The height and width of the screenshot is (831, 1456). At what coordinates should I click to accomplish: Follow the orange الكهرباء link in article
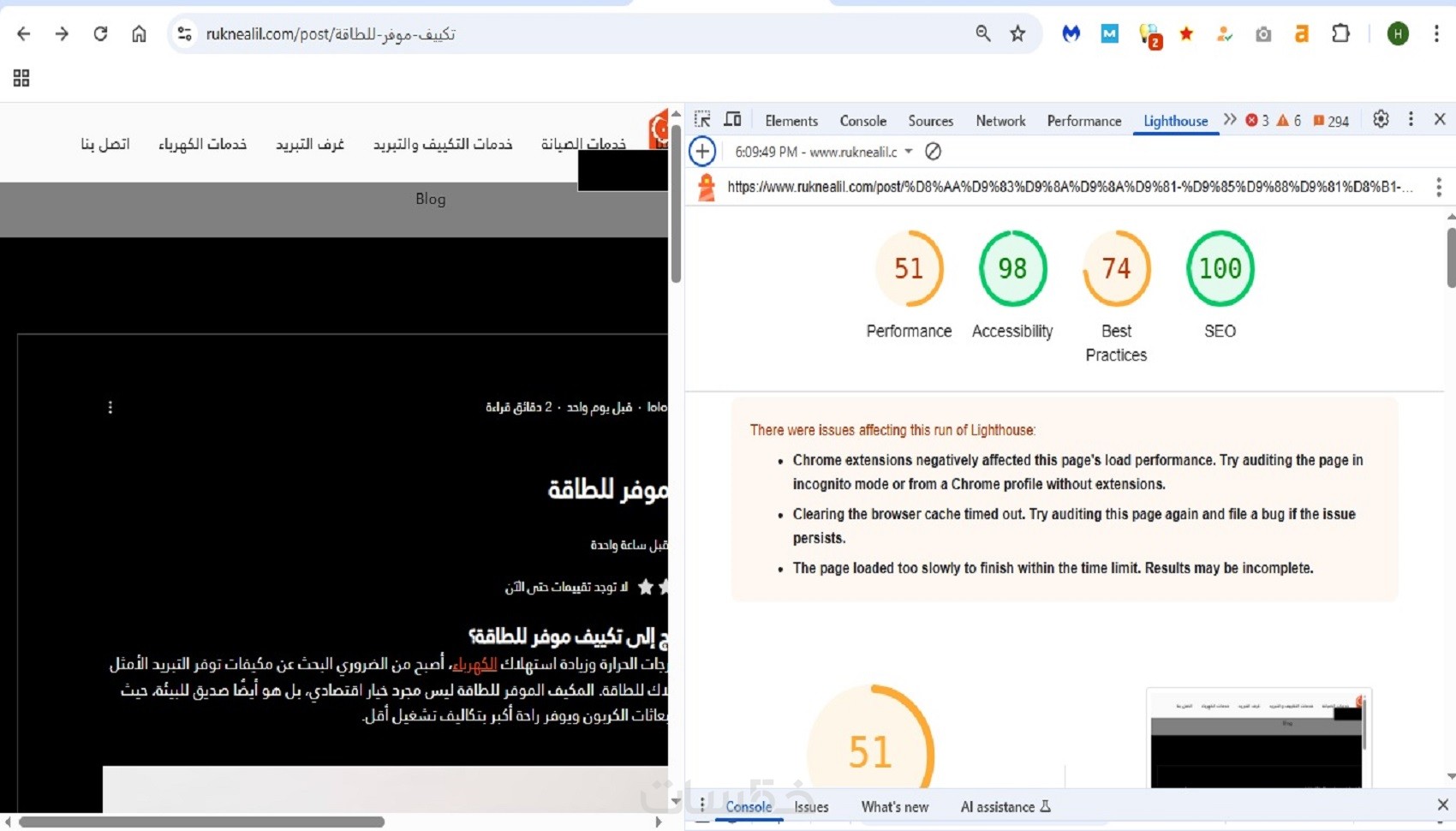[474, 665]
